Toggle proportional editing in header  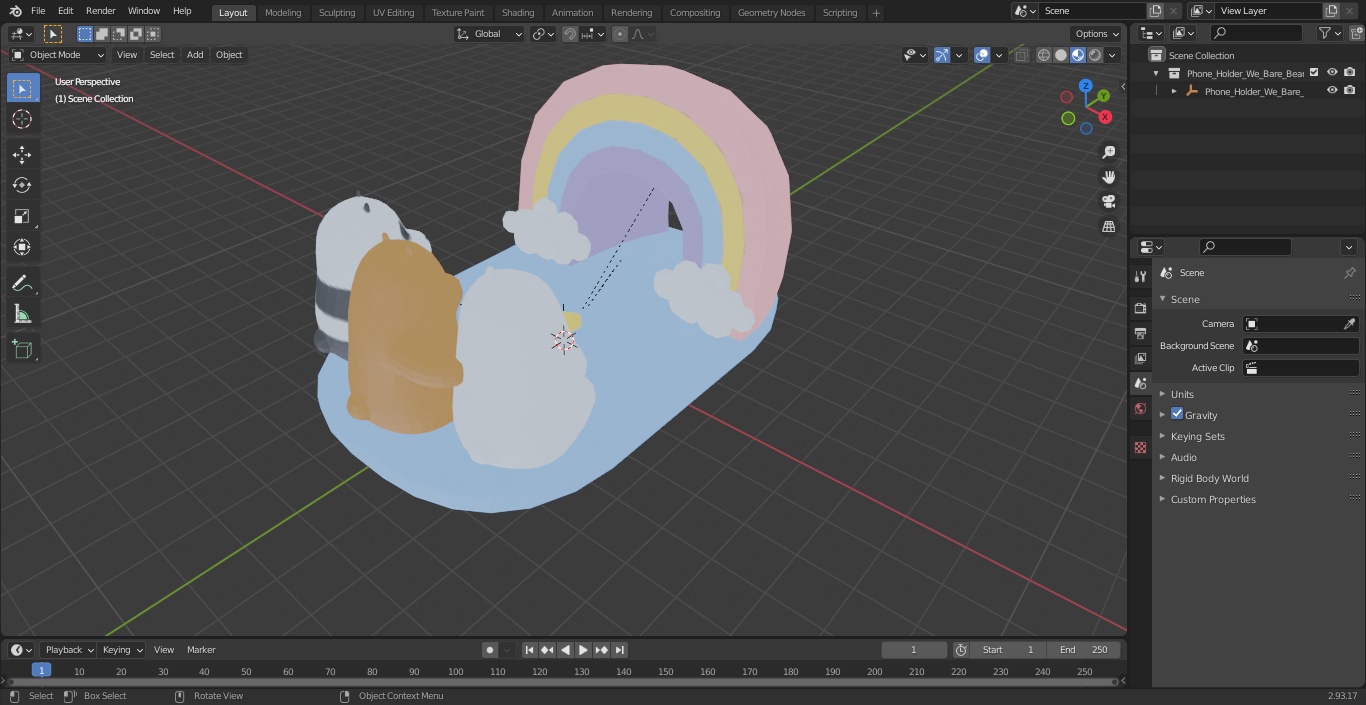click(620, 34)
